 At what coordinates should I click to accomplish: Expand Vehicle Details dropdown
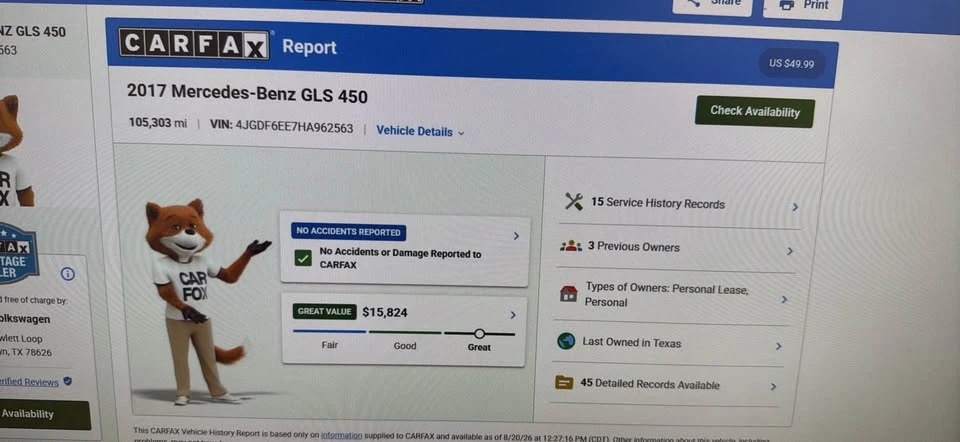pos(420,131)
